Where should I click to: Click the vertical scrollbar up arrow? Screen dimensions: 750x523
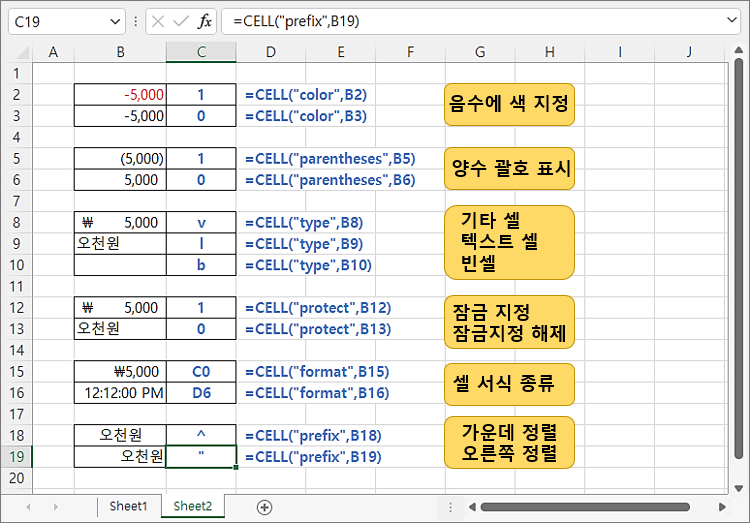(739, 50)
